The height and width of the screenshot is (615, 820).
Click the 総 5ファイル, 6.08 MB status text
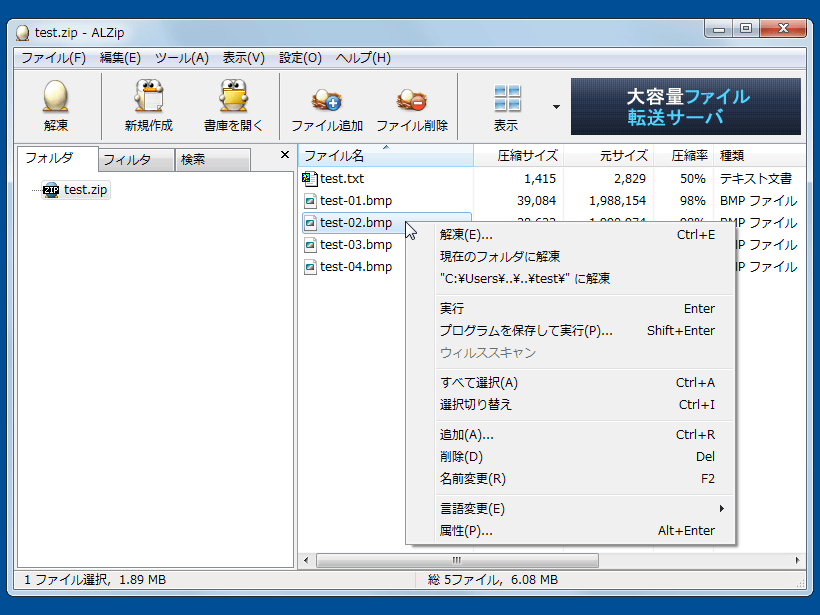coord(493,580)
